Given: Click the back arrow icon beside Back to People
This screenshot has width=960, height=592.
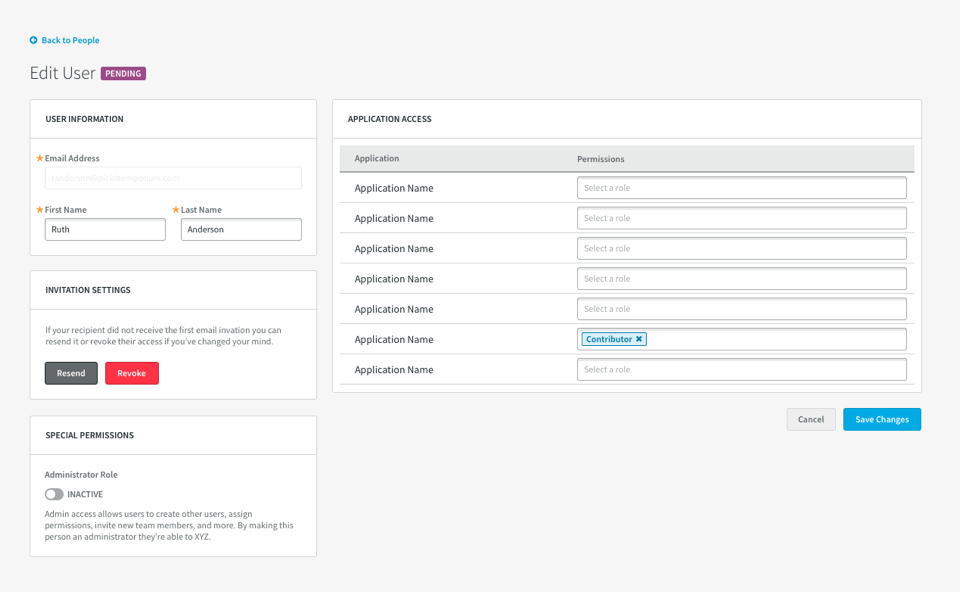Looking at the screenshot, I should tap(34, 41).
